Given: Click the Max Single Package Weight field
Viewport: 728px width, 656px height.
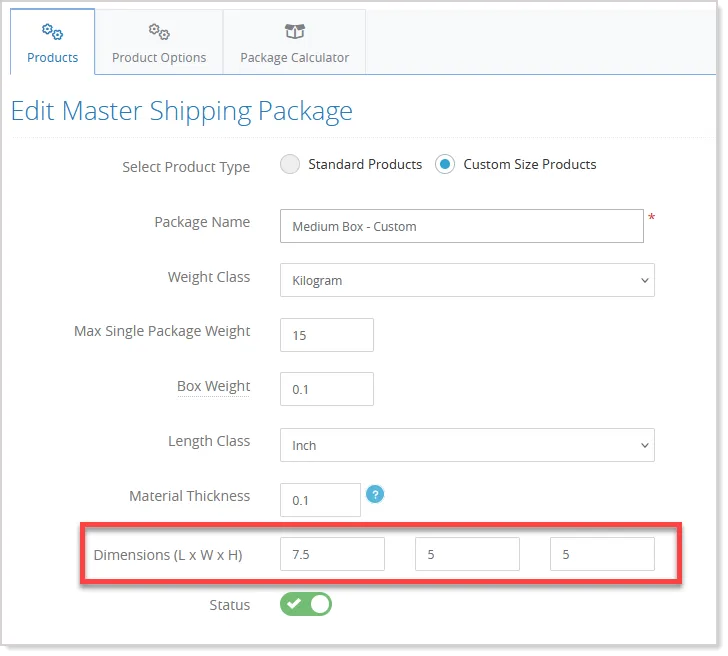Looking at the screenshot, I should coord(327,335).
